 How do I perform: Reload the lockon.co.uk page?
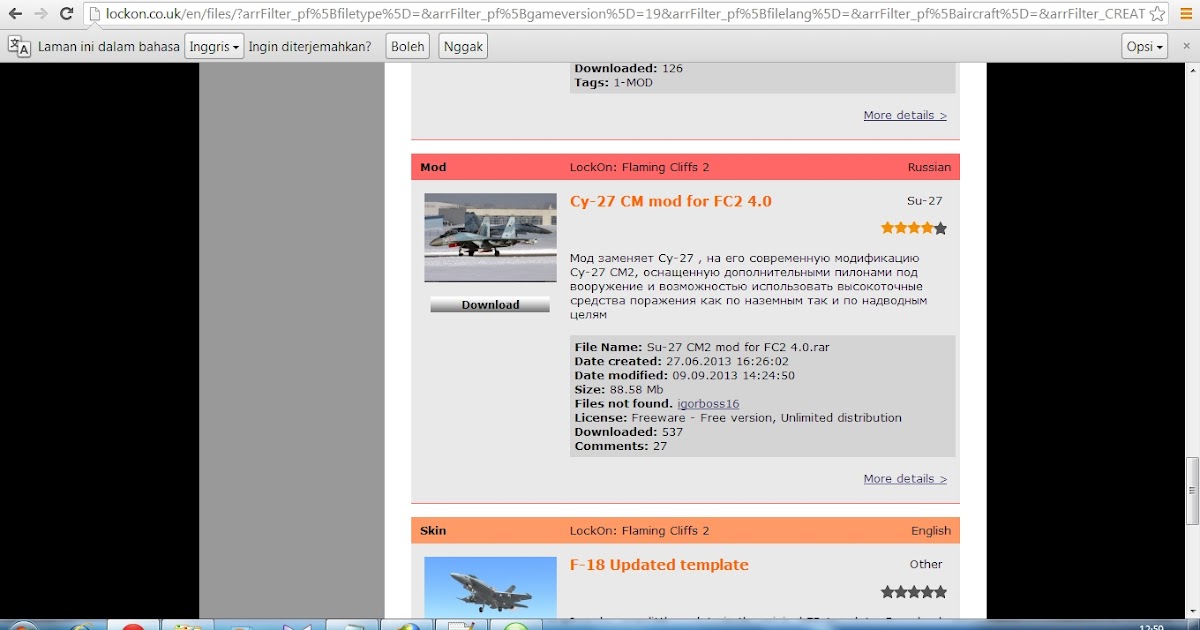[x=66, y=14]
